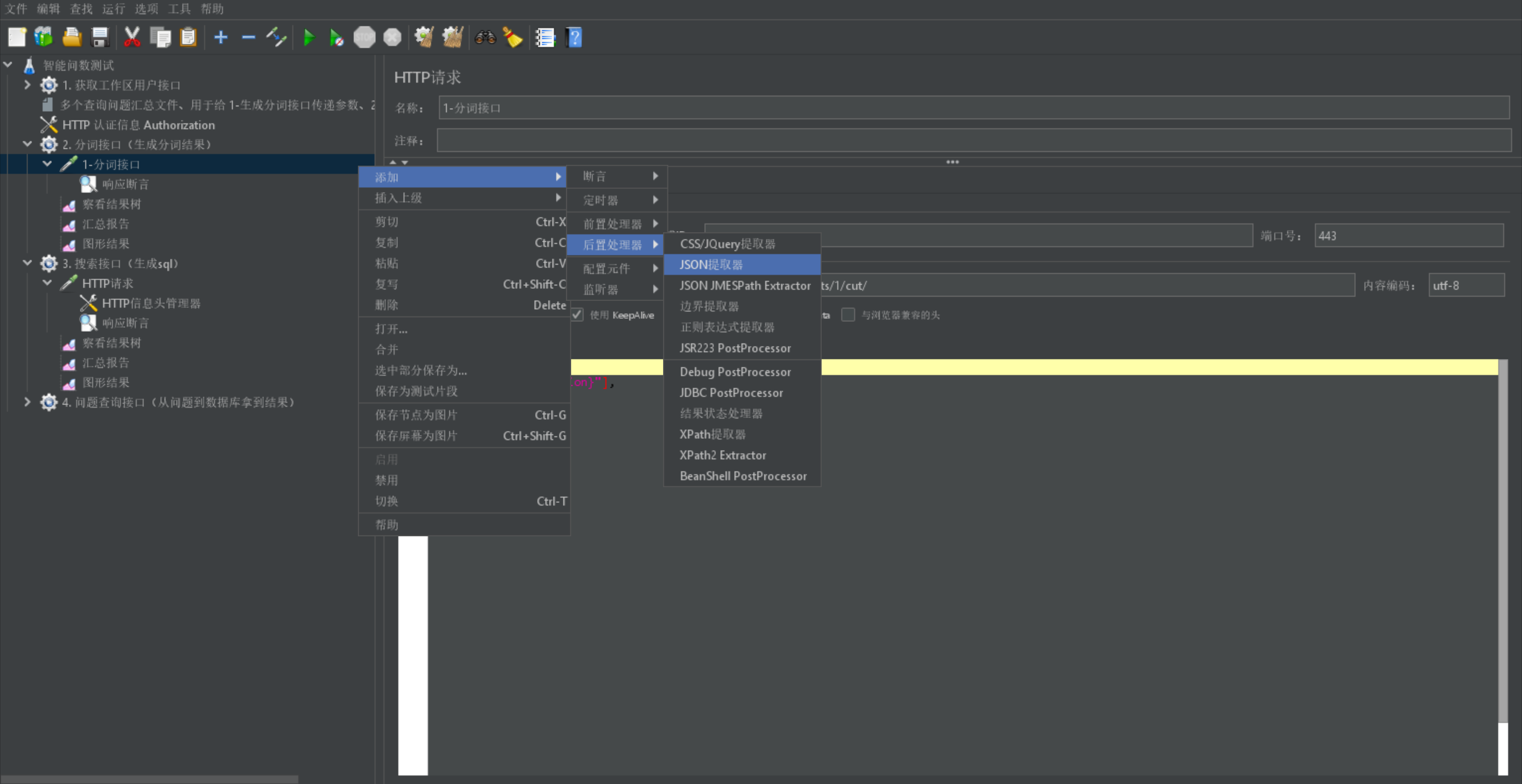
Task: Click the binoculars Search icon
Action: point(485,37)
